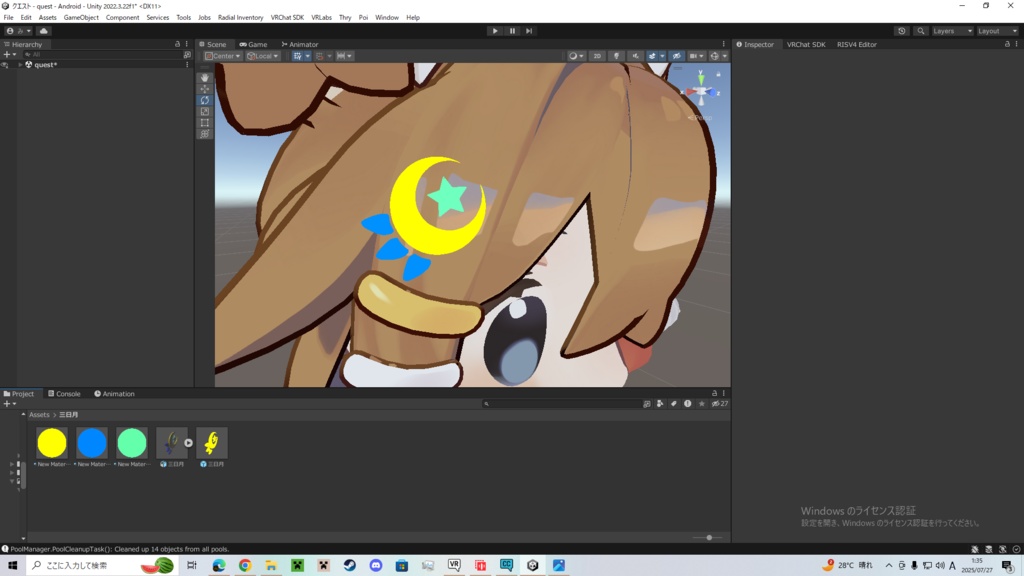Open the Unity global search icon
Screen dimensions: 1024x576
(x=920, y=31)
